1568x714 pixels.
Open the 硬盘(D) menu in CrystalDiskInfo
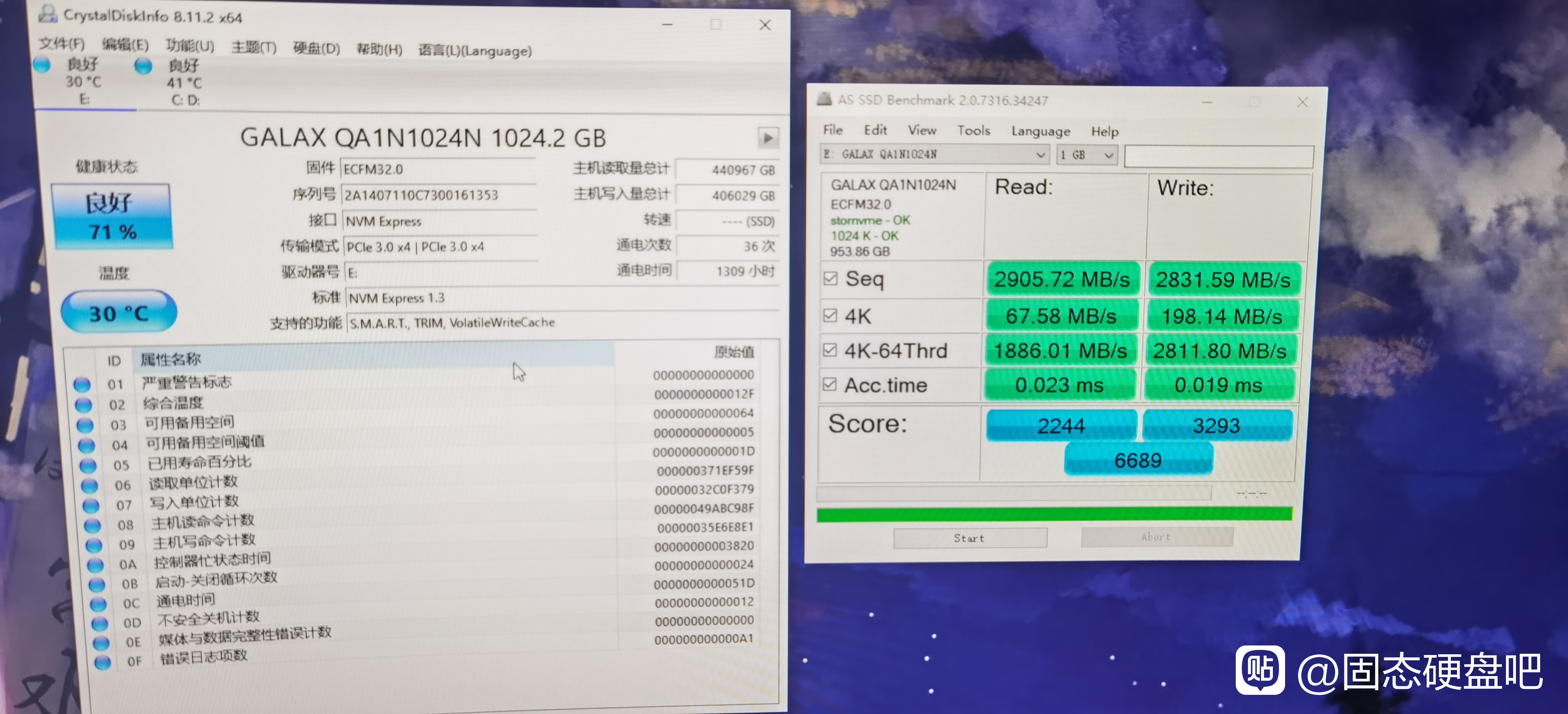[x=317, y=48]
